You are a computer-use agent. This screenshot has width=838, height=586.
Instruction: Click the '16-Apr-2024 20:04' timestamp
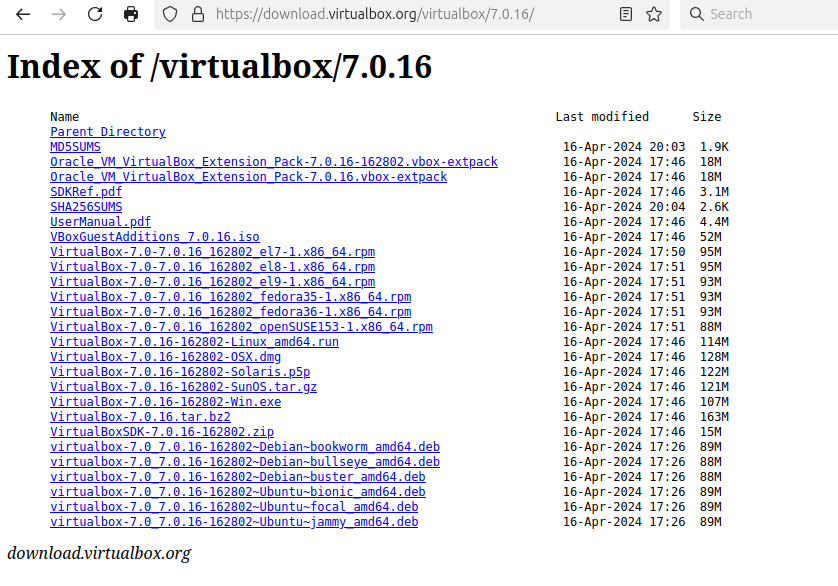tap(624, 206)
